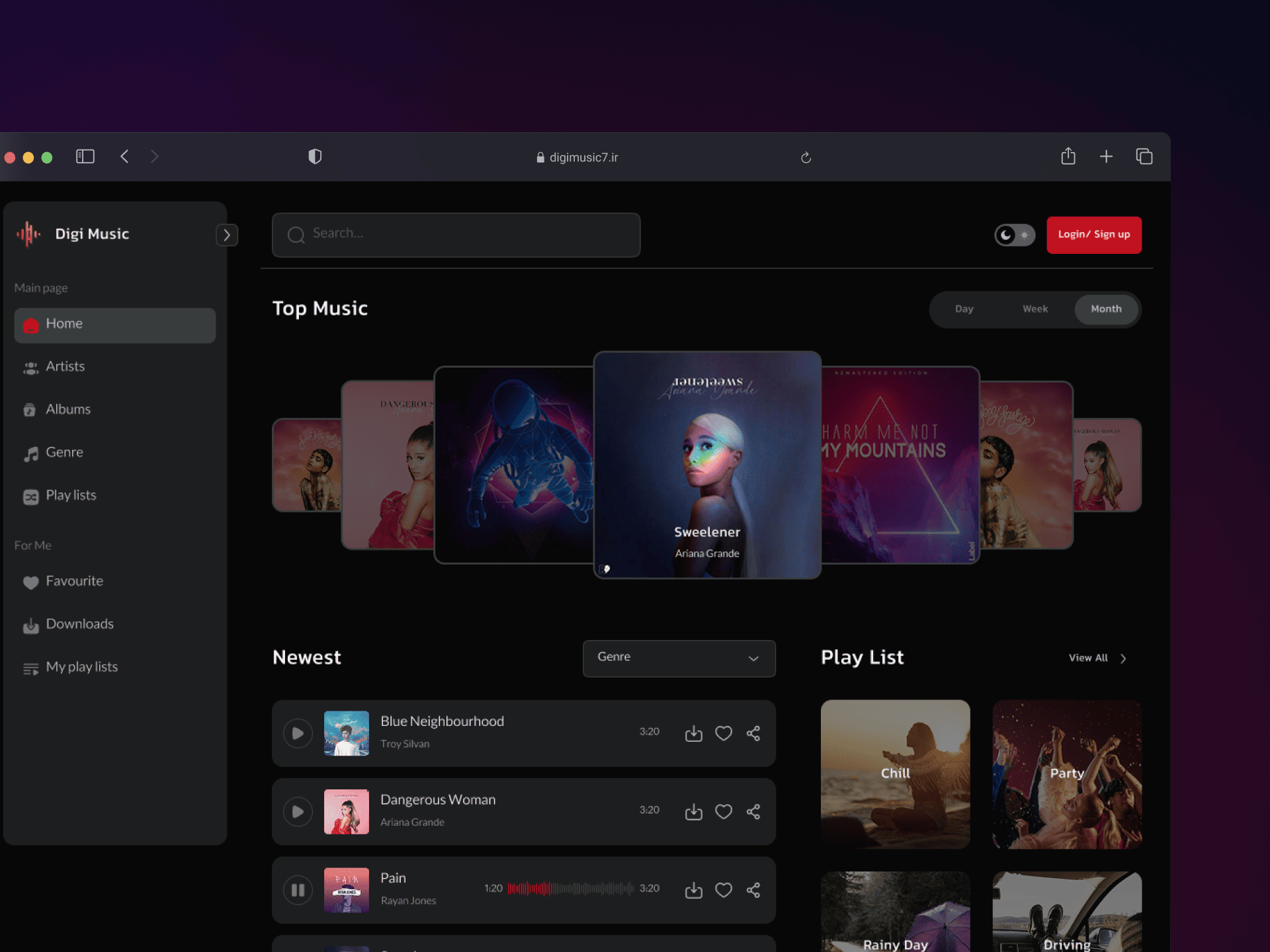The height and width of the screenshot is (952, 1270).
Task: Open the Genre dropdown in Newest
Action: tap(679, 658)
